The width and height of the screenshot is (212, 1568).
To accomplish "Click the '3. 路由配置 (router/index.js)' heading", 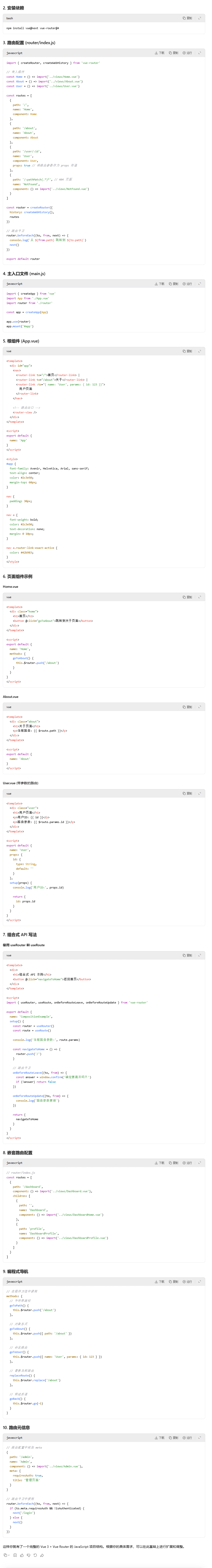I will (29, 43).
